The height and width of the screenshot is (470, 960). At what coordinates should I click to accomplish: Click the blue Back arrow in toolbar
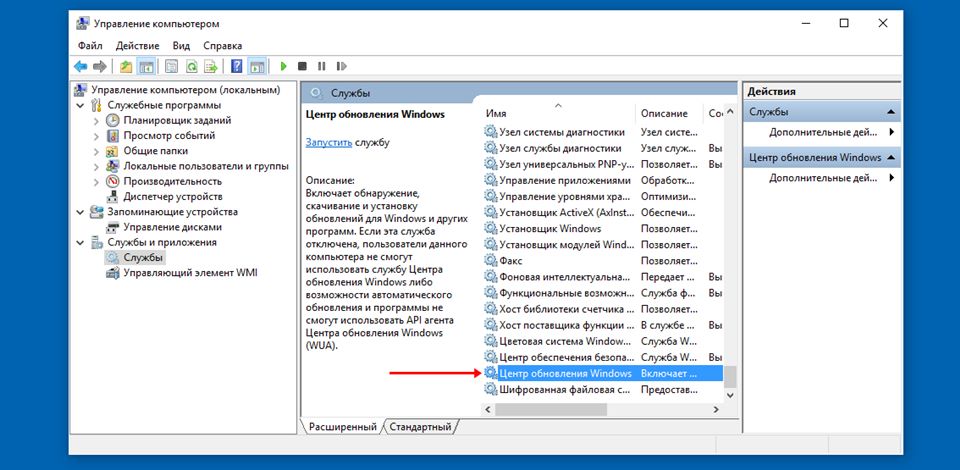click(80, 66)
